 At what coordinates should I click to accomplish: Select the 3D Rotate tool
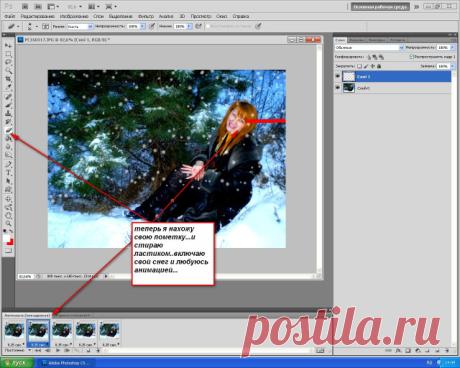[x=8, y=199]
